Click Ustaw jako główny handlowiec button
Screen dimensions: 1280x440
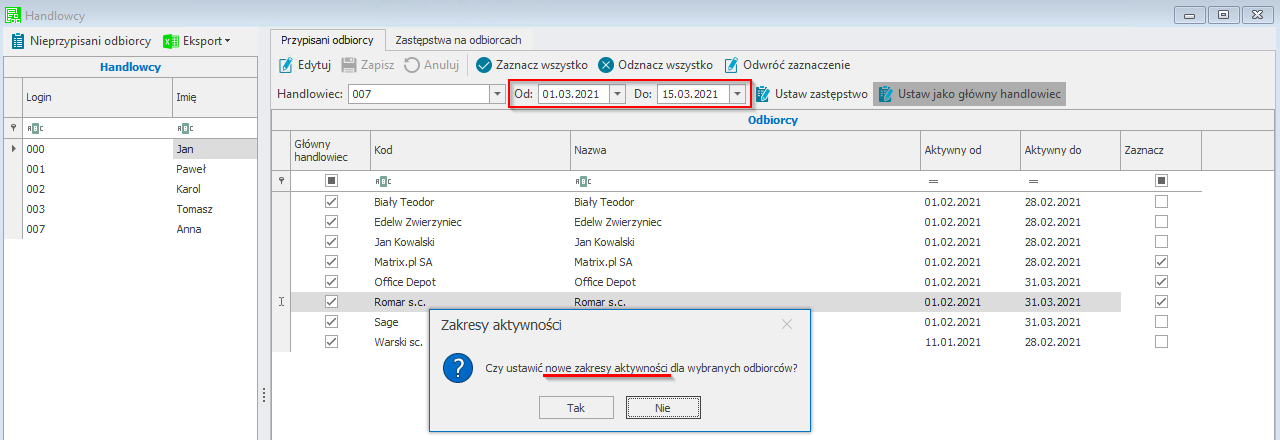[x=968, y=94]
